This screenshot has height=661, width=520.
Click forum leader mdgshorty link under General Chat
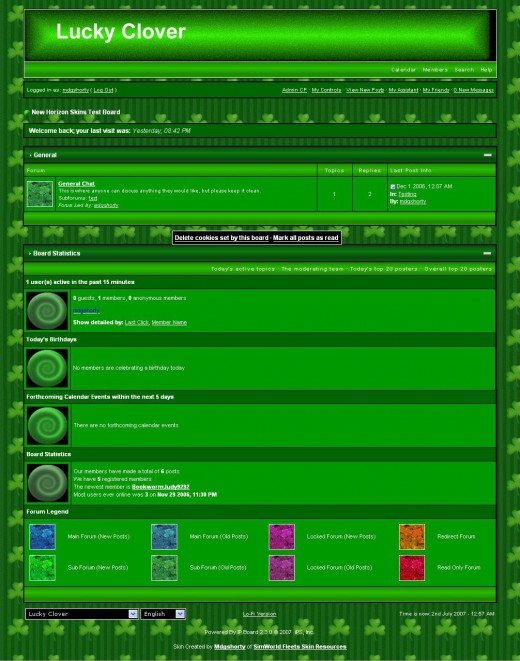[x=106, y=205]
